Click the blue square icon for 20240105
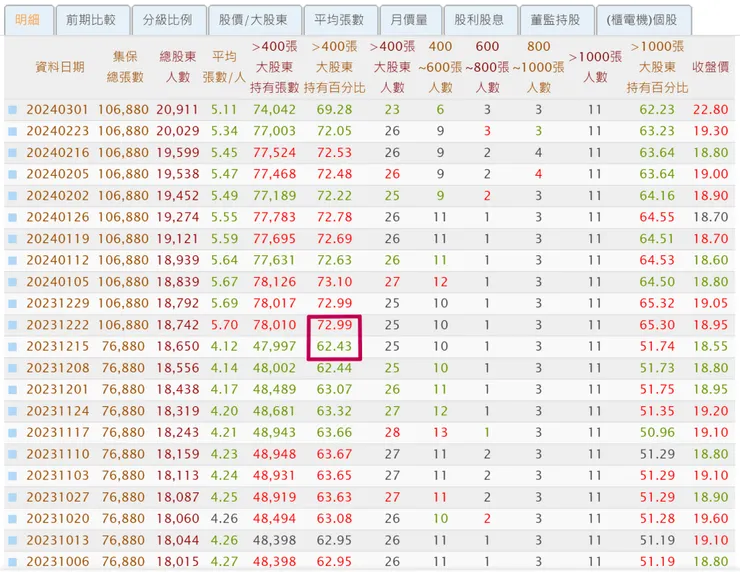740x572 pixels. coord(13,282)
